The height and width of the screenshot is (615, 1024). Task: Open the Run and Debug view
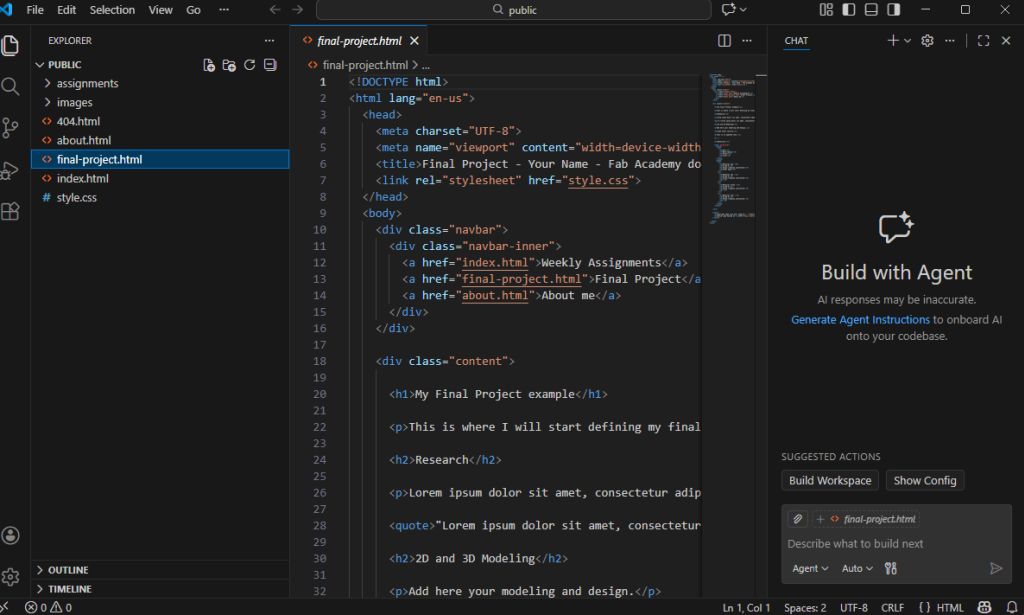(x=11, y=170)
